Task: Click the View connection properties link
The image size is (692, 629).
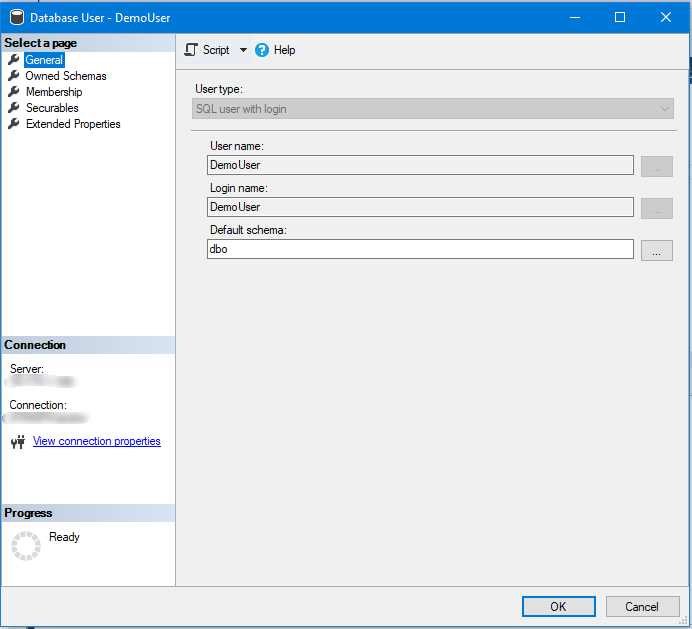Action: coord(97,441)
